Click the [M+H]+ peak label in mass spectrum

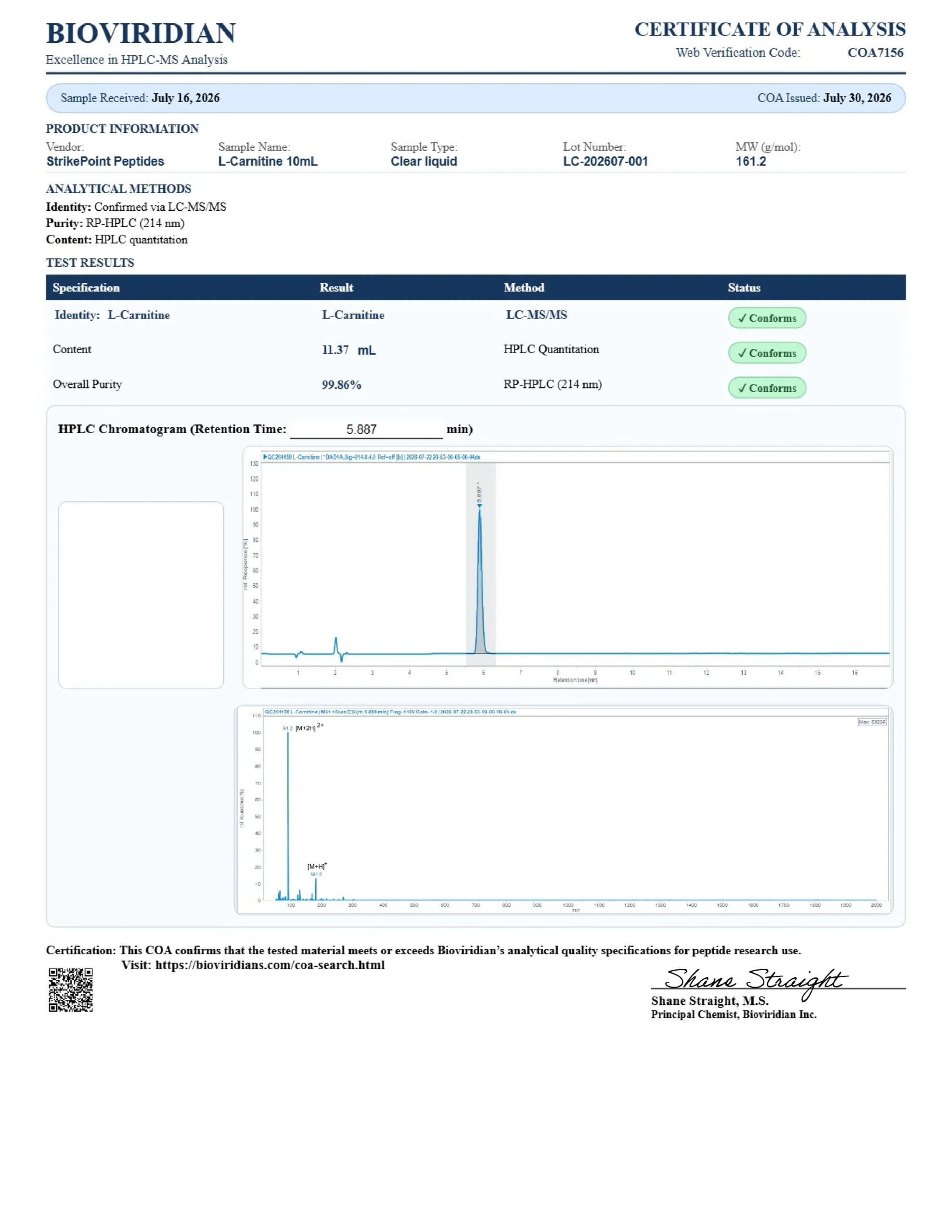point(317,866)
